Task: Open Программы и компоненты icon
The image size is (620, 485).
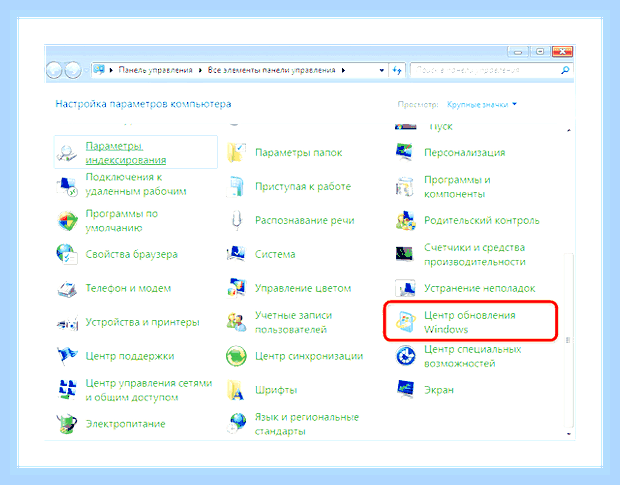Action: [405, 187]
